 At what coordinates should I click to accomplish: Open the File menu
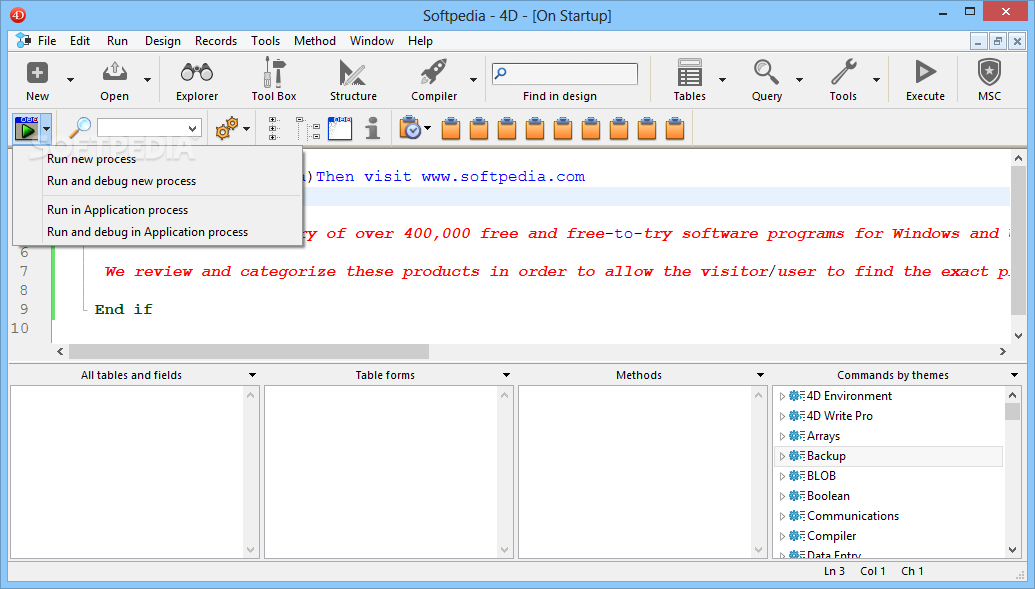click(x=47, y=41)
